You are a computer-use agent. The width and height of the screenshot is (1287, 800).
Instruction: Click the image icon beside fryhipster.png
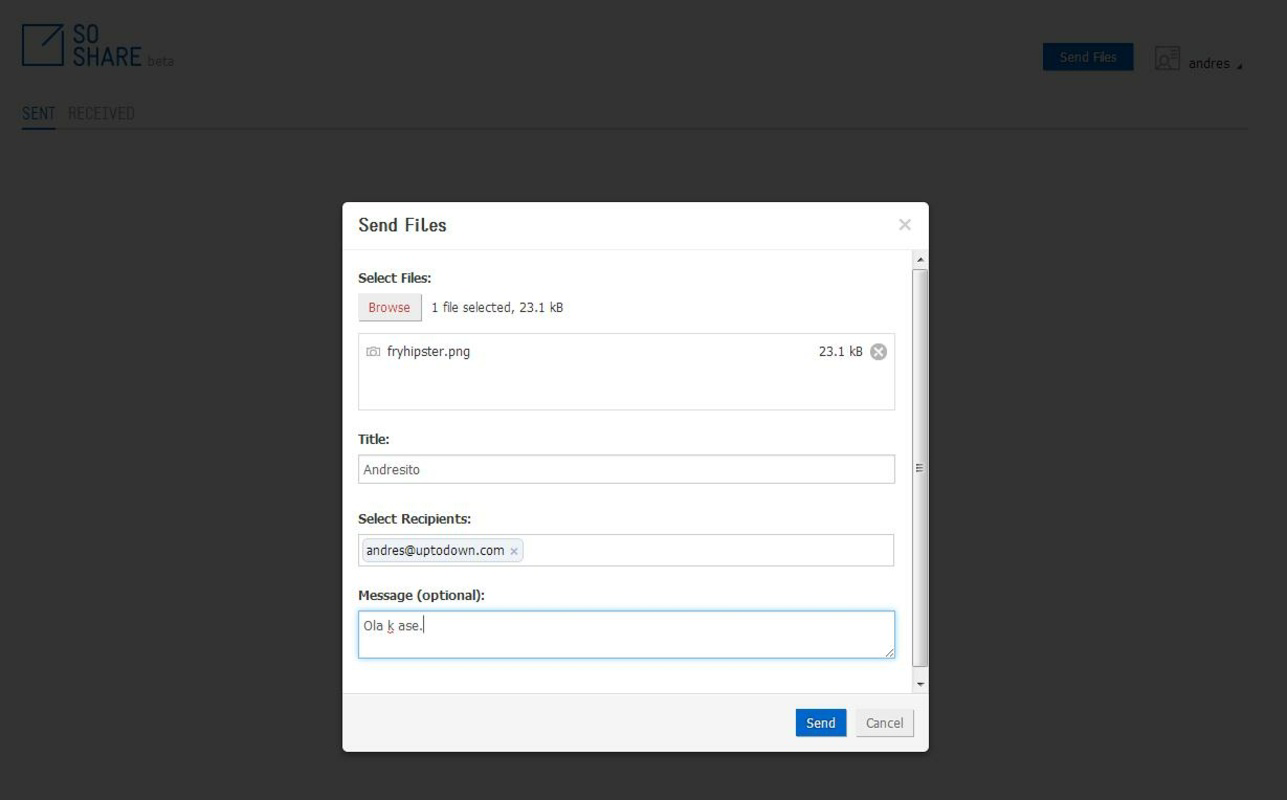pyautogui.click(x=373, y=352)
